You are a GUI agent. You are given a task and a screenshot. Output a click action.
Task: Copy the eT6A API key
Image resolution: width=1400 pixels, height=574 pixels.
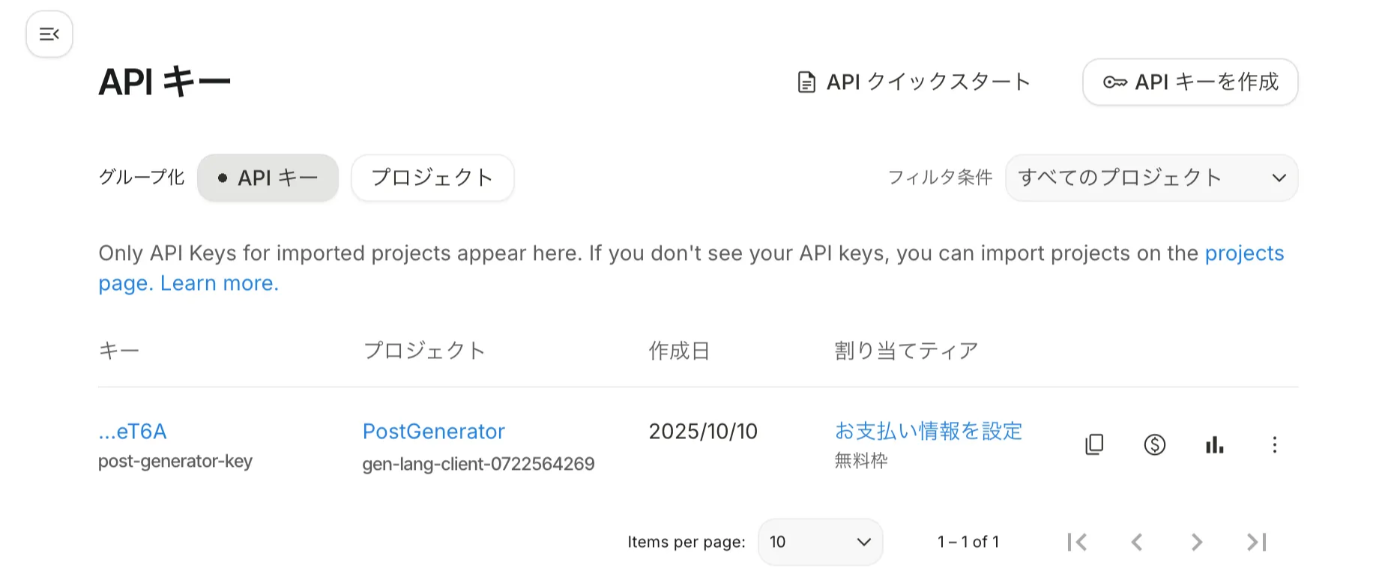tap(1094, 445)
